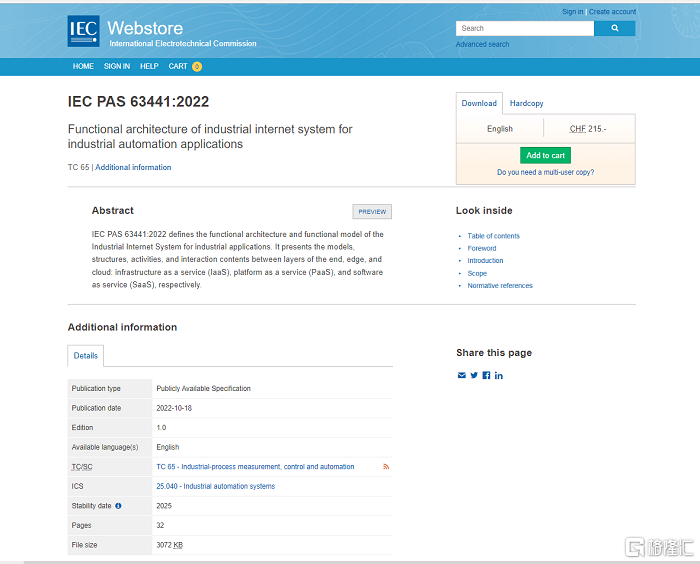Viewport: 700px width, 564px height.
Task: Click the Pages value 32
Action: tap(160, 526)
